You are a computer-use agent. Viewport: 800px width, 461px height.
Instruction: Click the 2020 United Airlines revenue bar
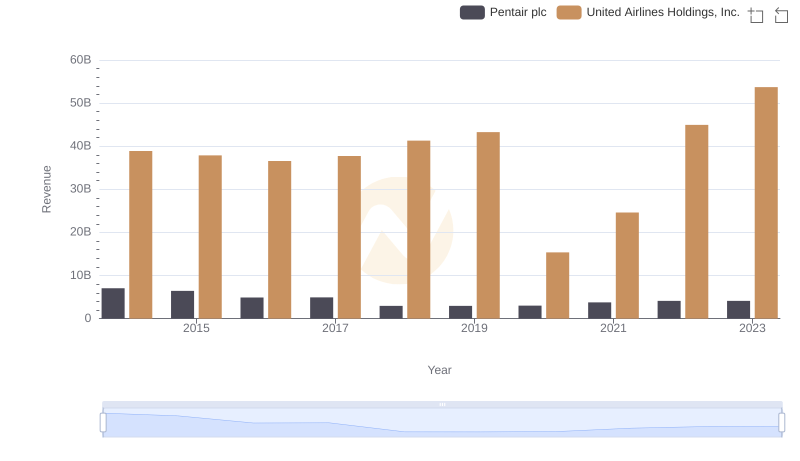tap(557, 285)
